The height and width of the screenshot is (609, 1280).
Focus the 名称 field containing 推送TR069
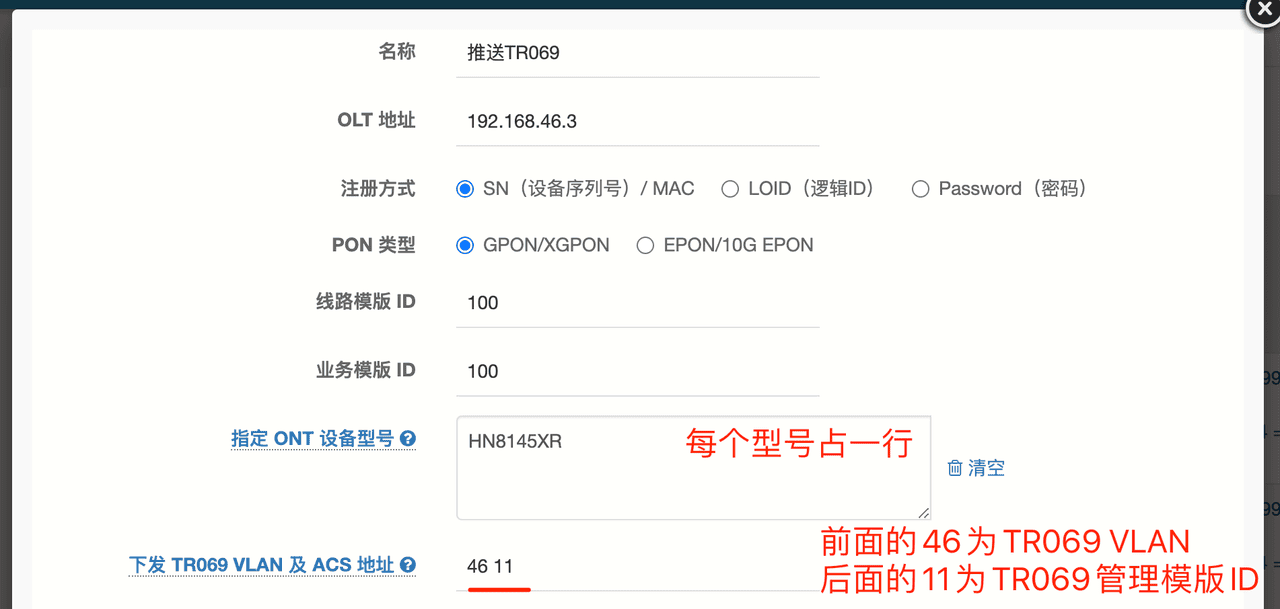click(637, 53)
